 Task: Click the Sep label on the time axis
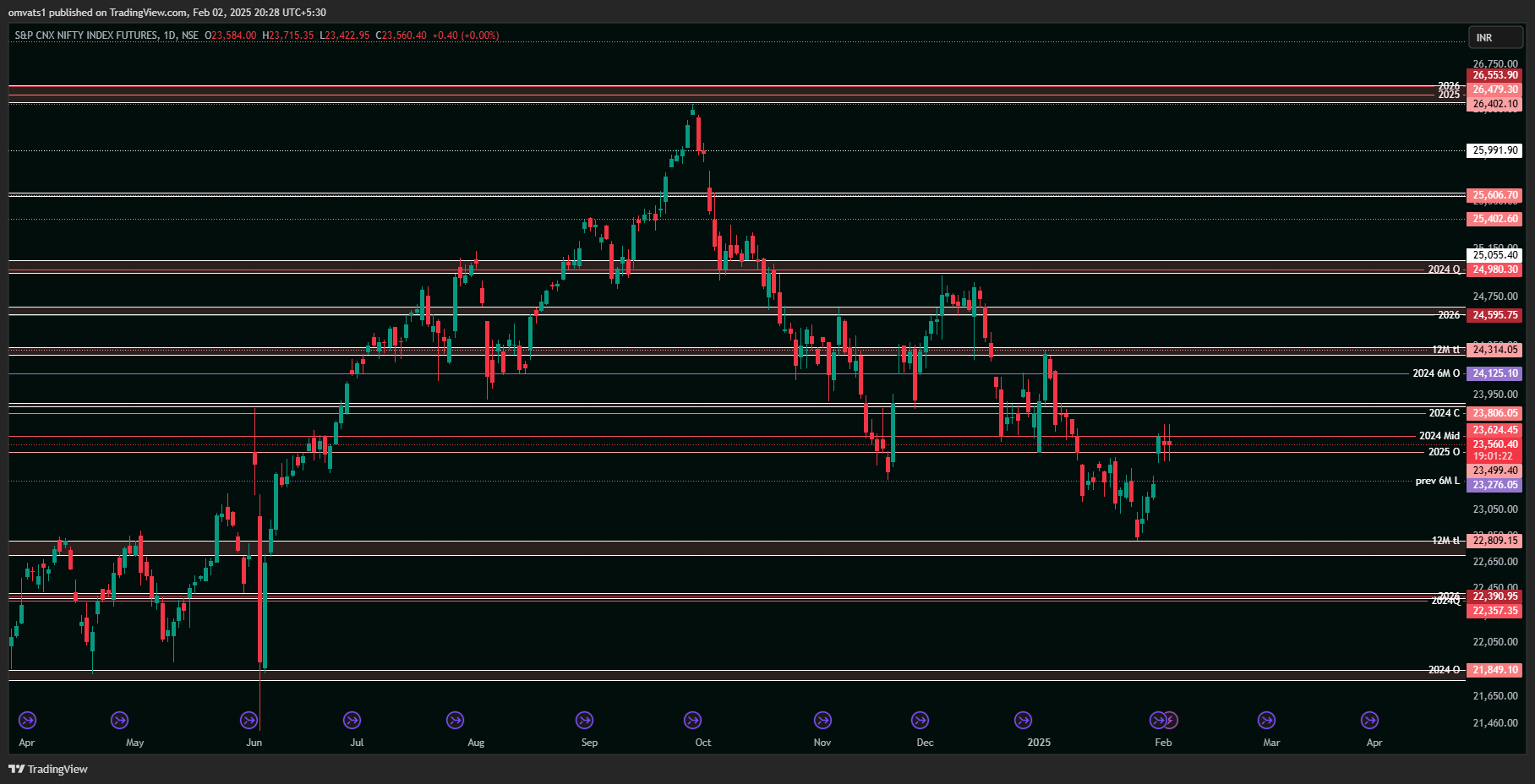click(x=589, y=743)
